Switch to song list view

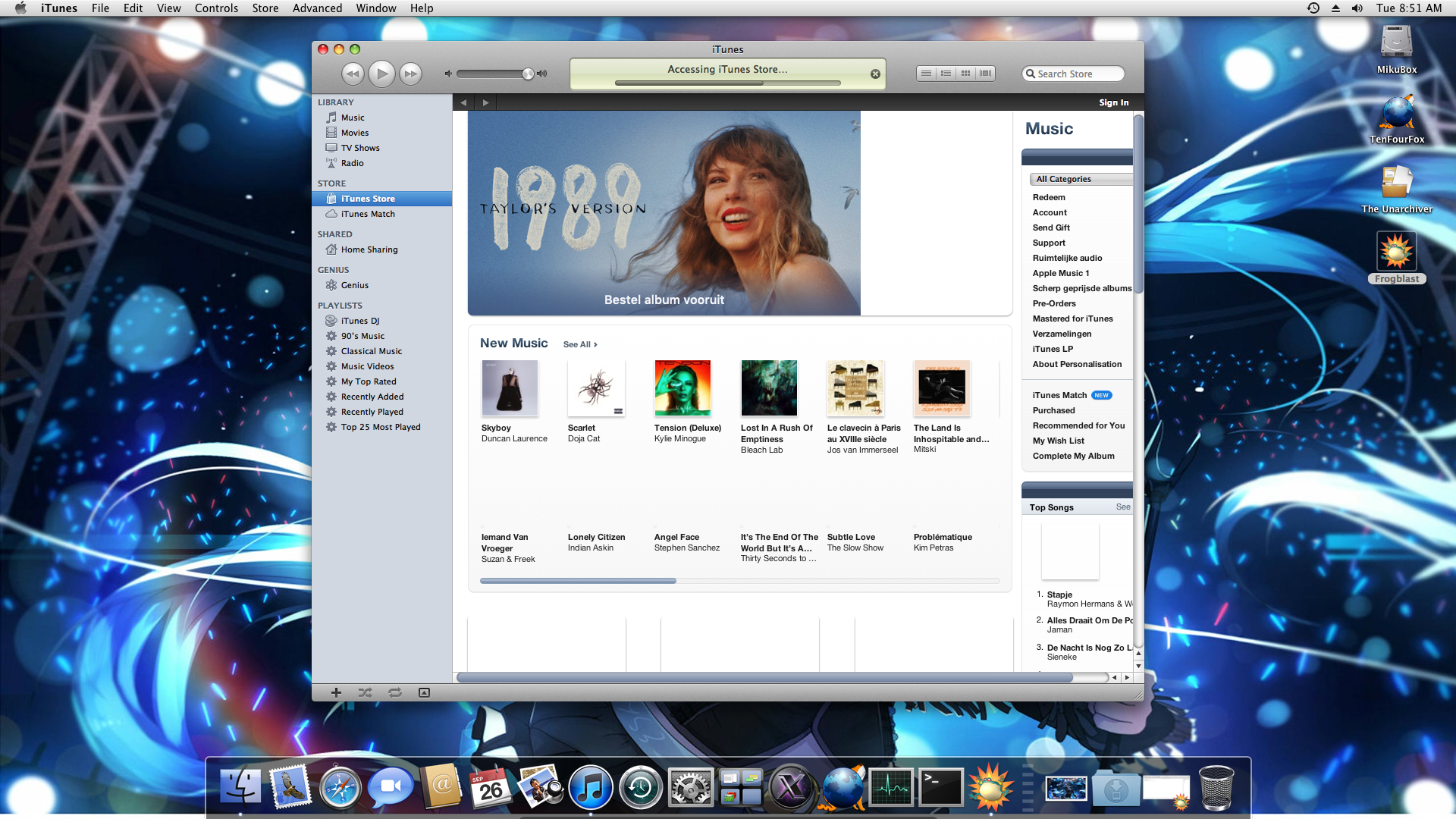point(926,74)
